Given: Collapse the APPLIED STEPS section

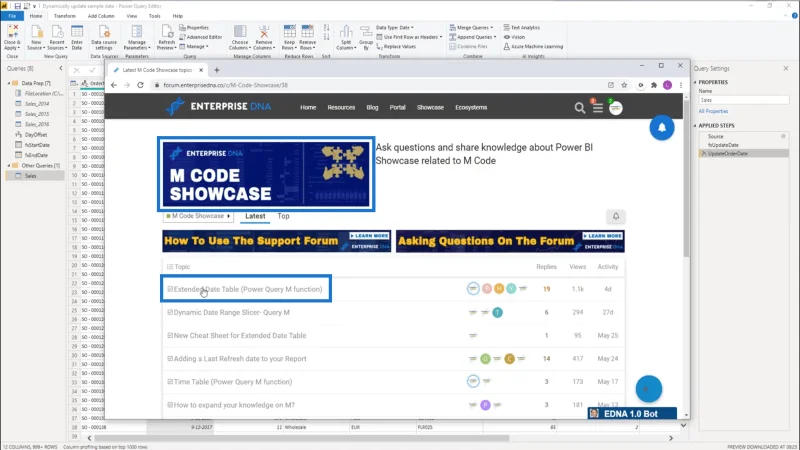Looking at the screenshot, I should coord(695,126).
